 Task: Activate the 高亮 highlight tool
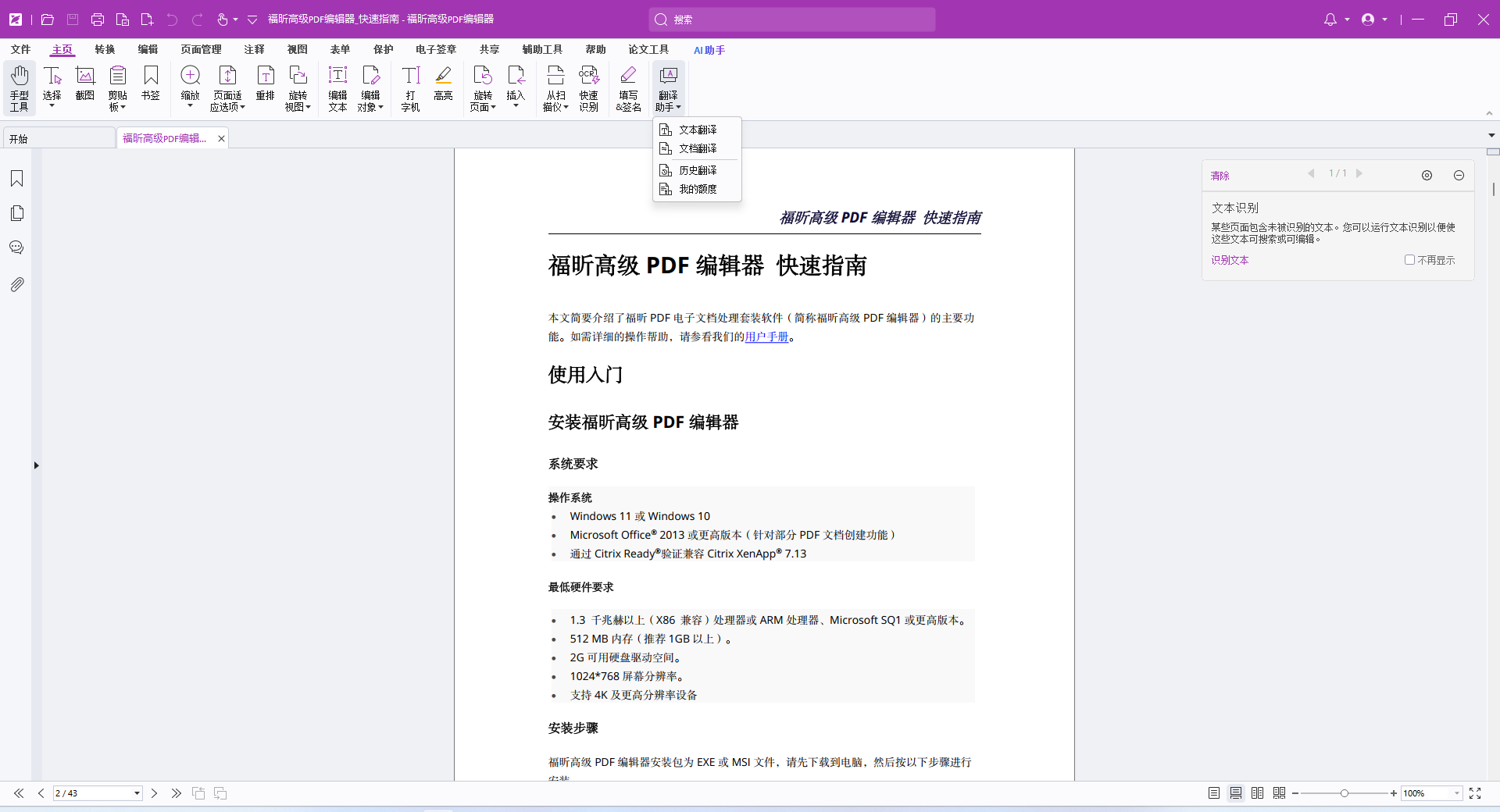tap(443, 84)
